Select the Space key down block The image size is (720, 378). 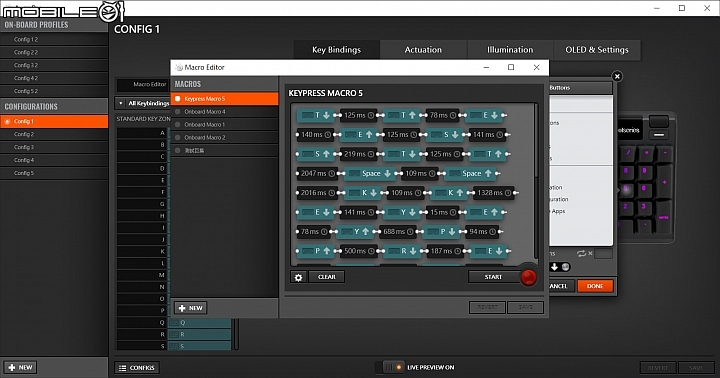370,173
